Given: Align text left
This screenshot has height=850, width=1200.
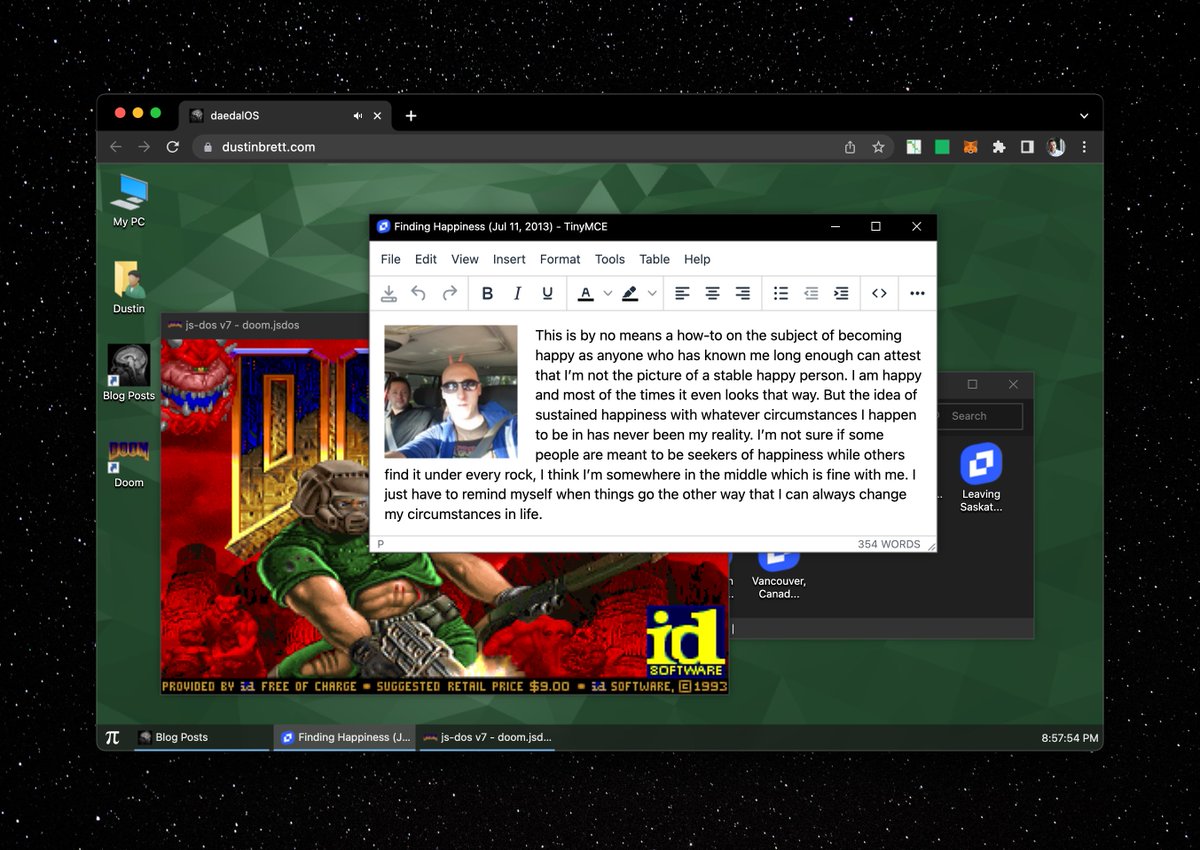Looking at the screenshot, I should click(682, 293).
